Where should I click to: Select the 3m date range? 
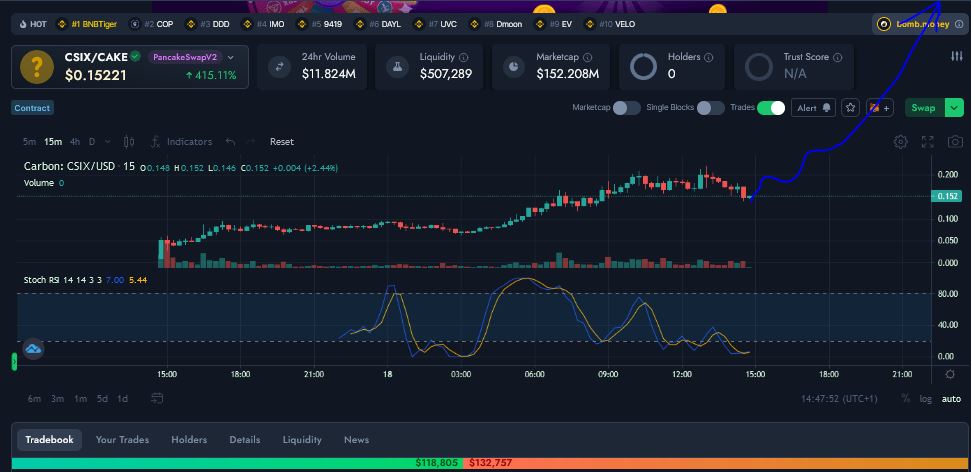tap(58, 399)
